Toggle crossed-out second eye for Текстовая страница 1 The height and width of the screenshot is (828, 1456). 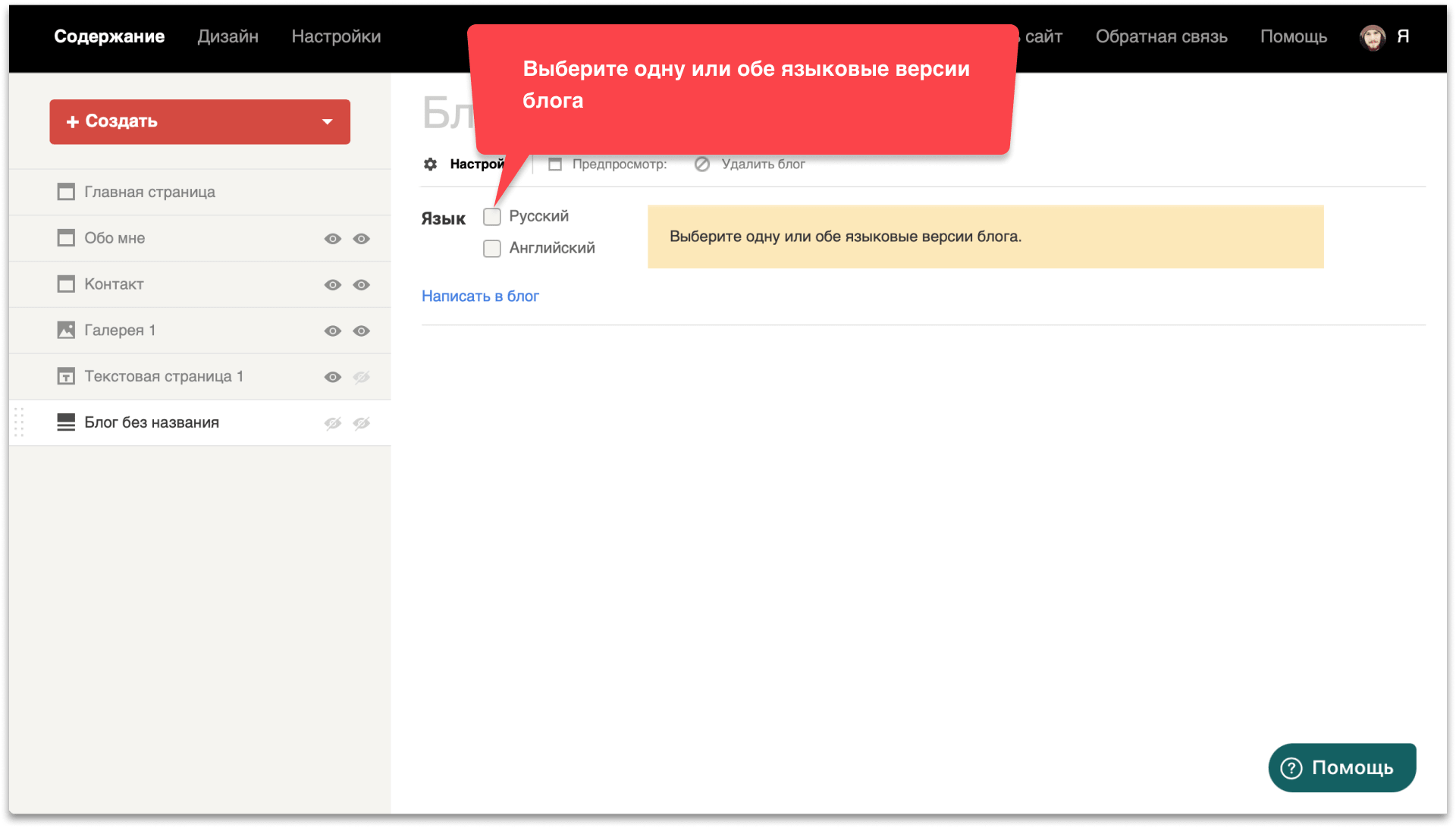point(362,378)
